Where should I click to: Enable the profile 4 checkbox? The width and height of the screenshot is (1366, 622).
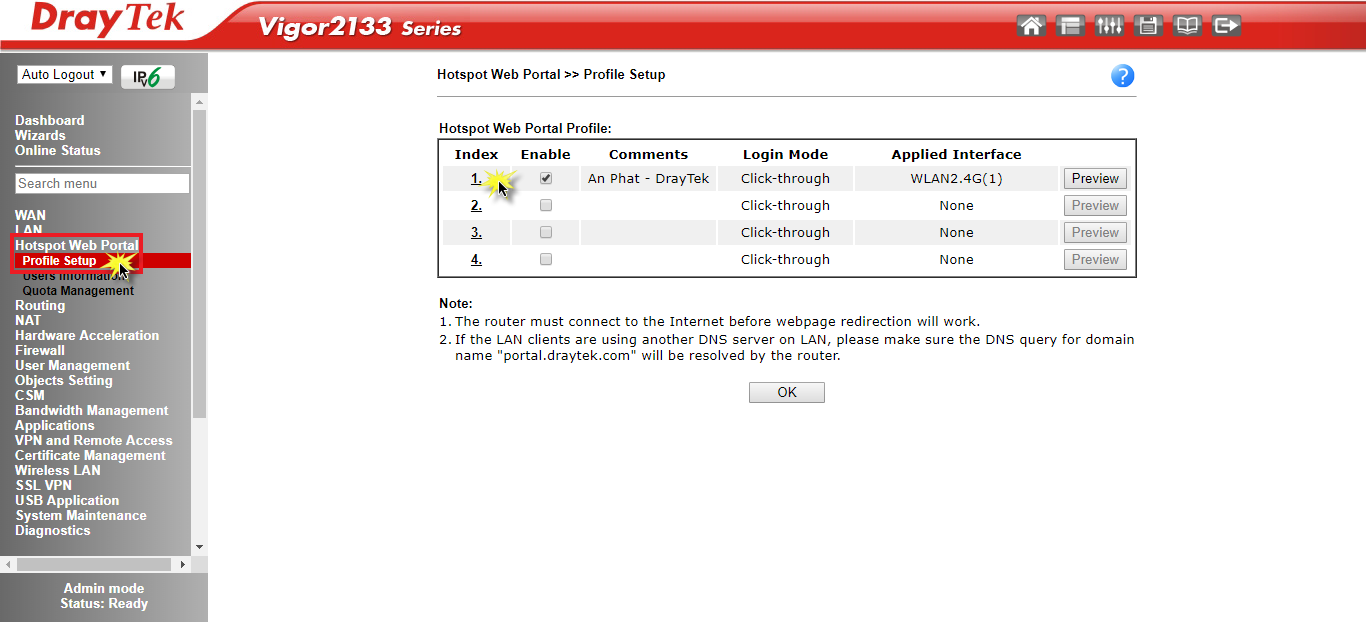[x=546, y=259]
